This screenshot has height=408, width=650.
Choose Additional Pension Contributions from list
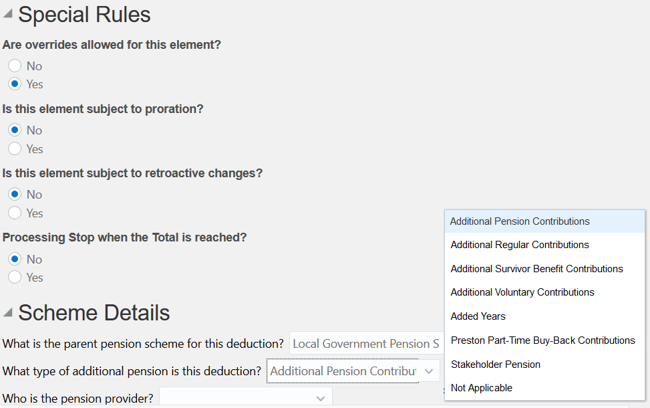coord(520,221)
